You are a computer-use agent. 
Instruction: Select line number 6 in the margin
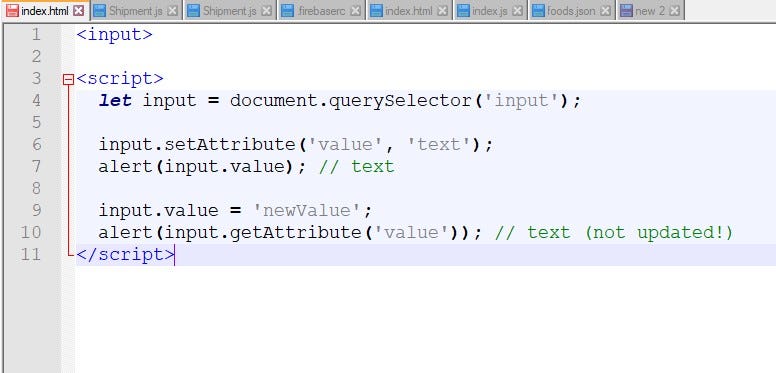(x=36, y=145)
